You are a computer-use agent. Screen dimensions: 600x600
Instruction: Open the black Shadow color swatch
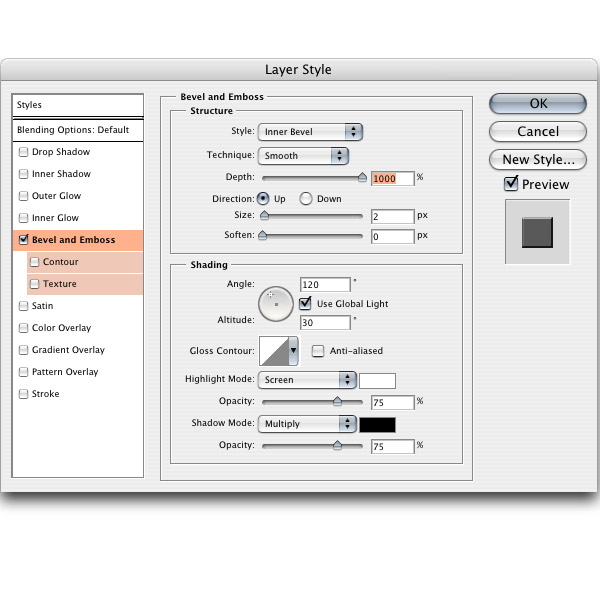tap(377, 425)
